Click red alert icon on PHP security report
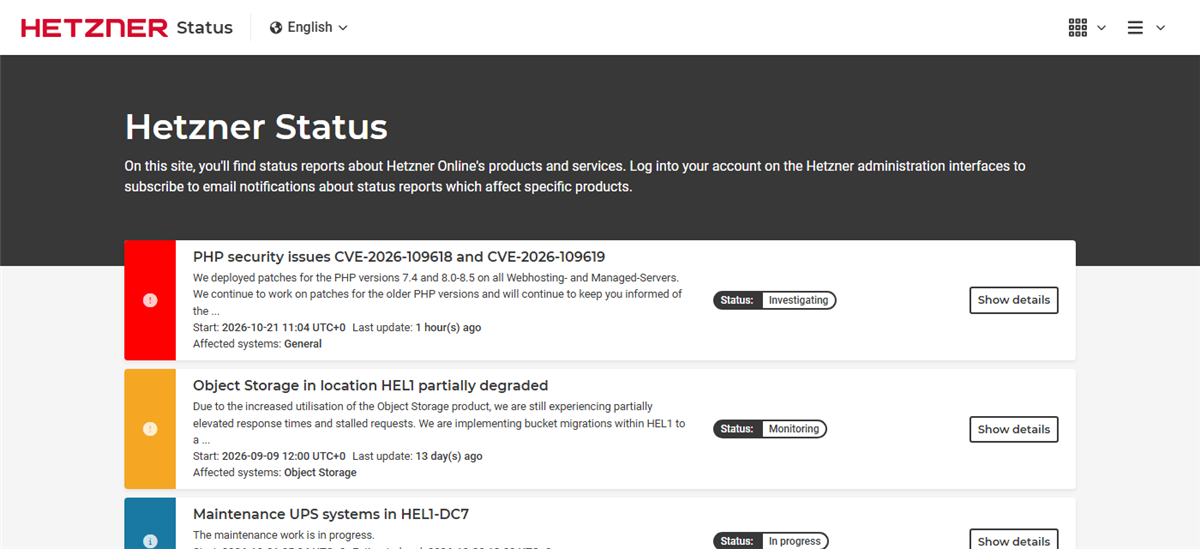 tap(150, 300)
